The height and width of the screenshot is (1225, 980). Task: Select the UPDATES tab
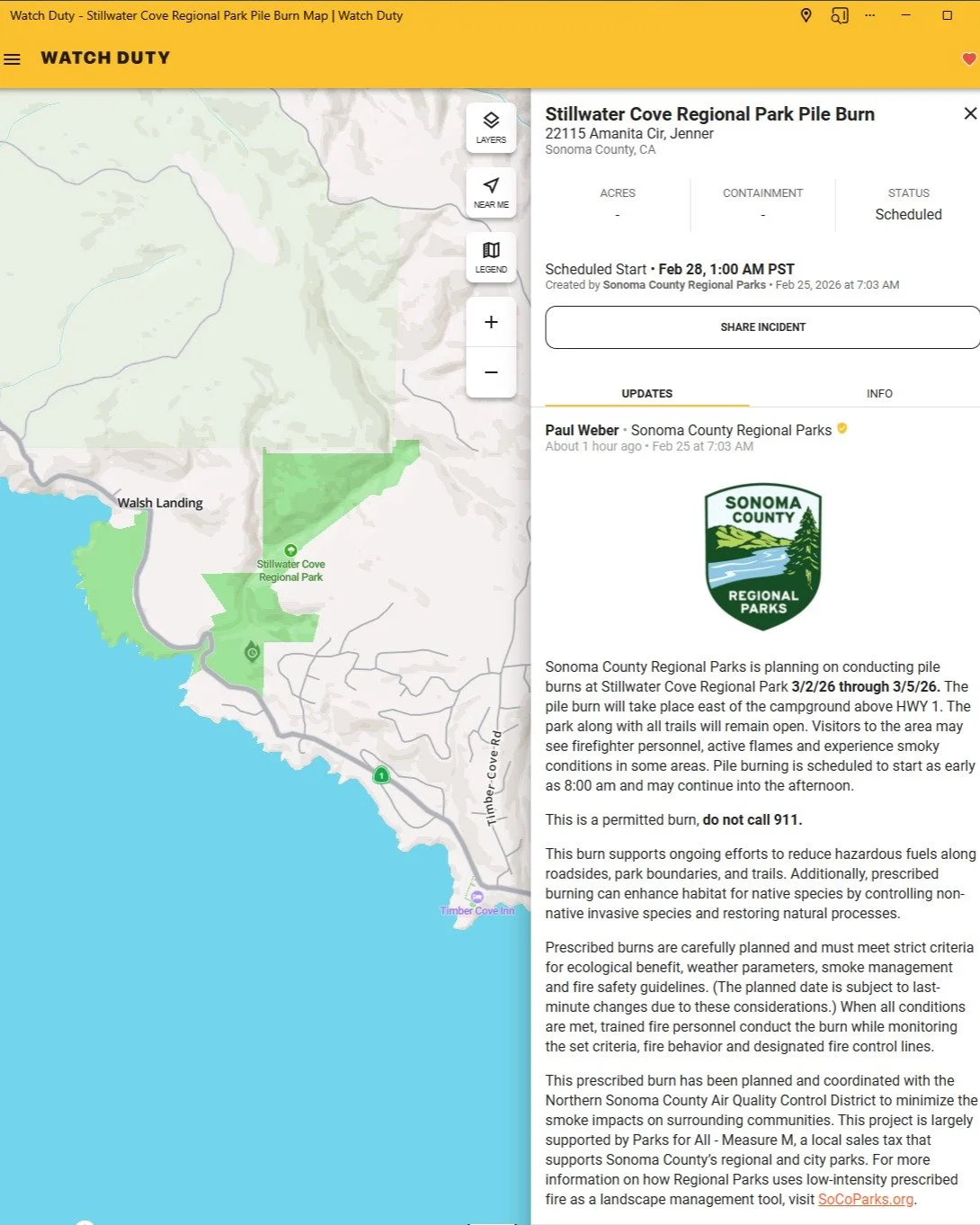(x=646, y=393)
